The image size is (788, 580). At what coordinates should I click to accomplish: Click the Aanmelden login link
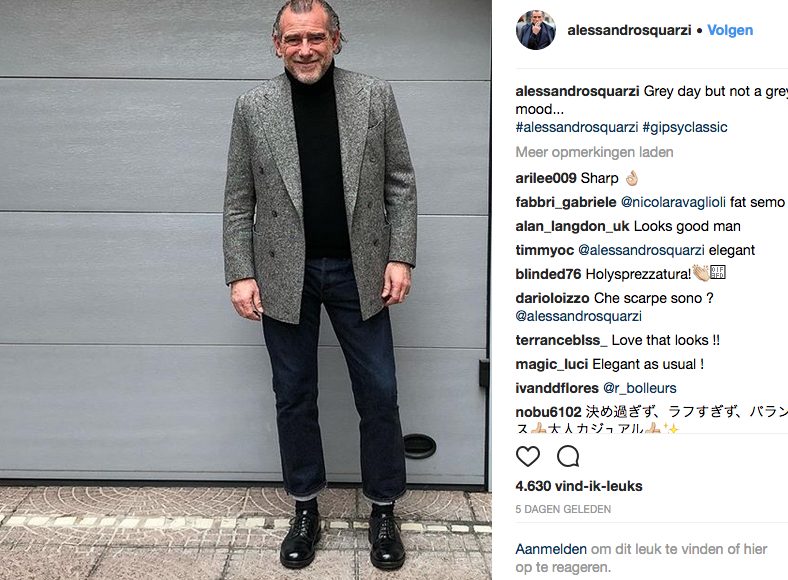click(551, 549)
